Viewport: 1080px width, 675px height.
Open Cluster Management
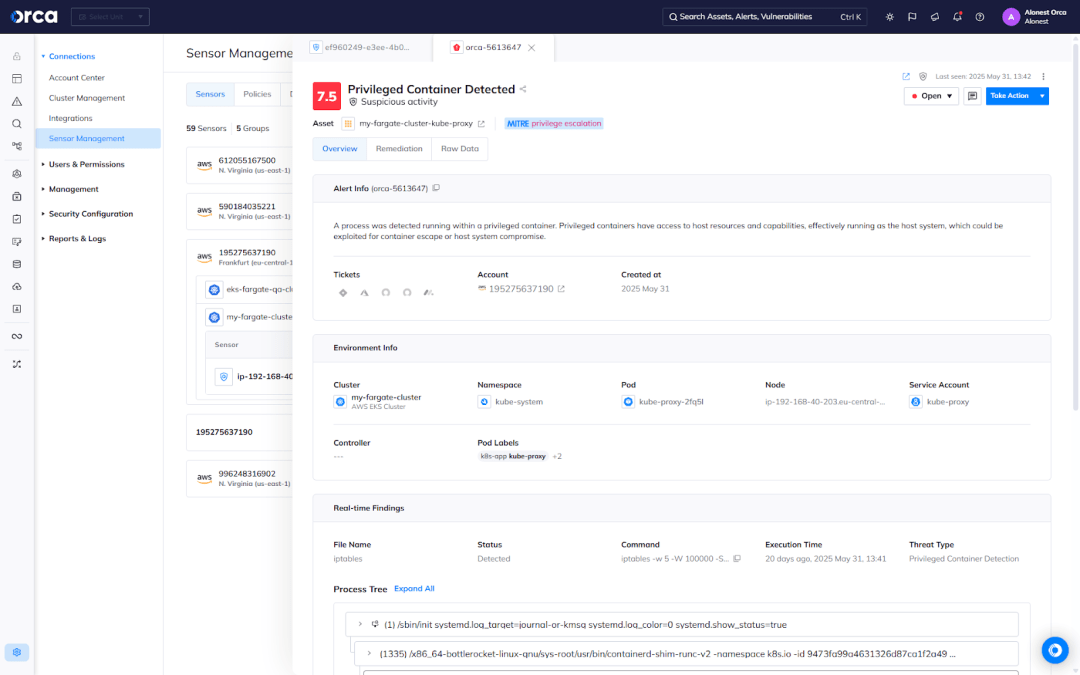click(87, 98)
